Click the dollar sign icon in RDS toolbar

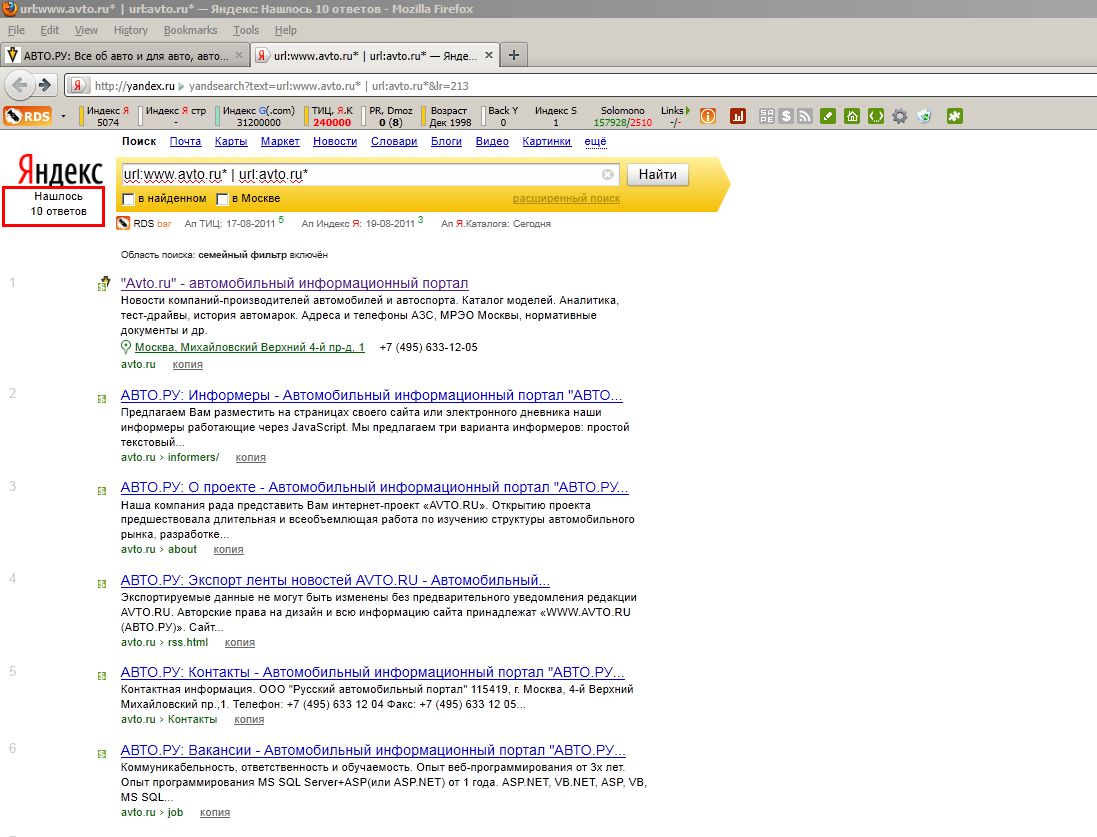[x=787, y=116]
